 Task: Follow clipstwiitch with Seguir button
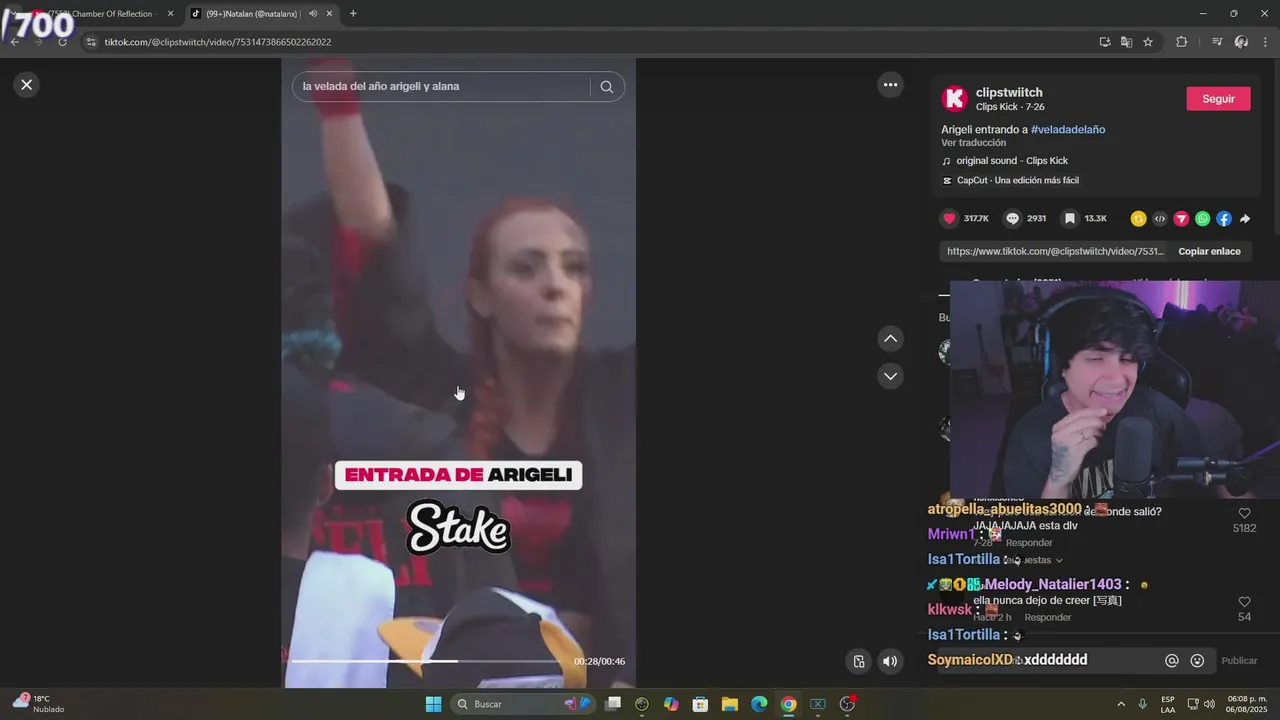pos(1218,99)
